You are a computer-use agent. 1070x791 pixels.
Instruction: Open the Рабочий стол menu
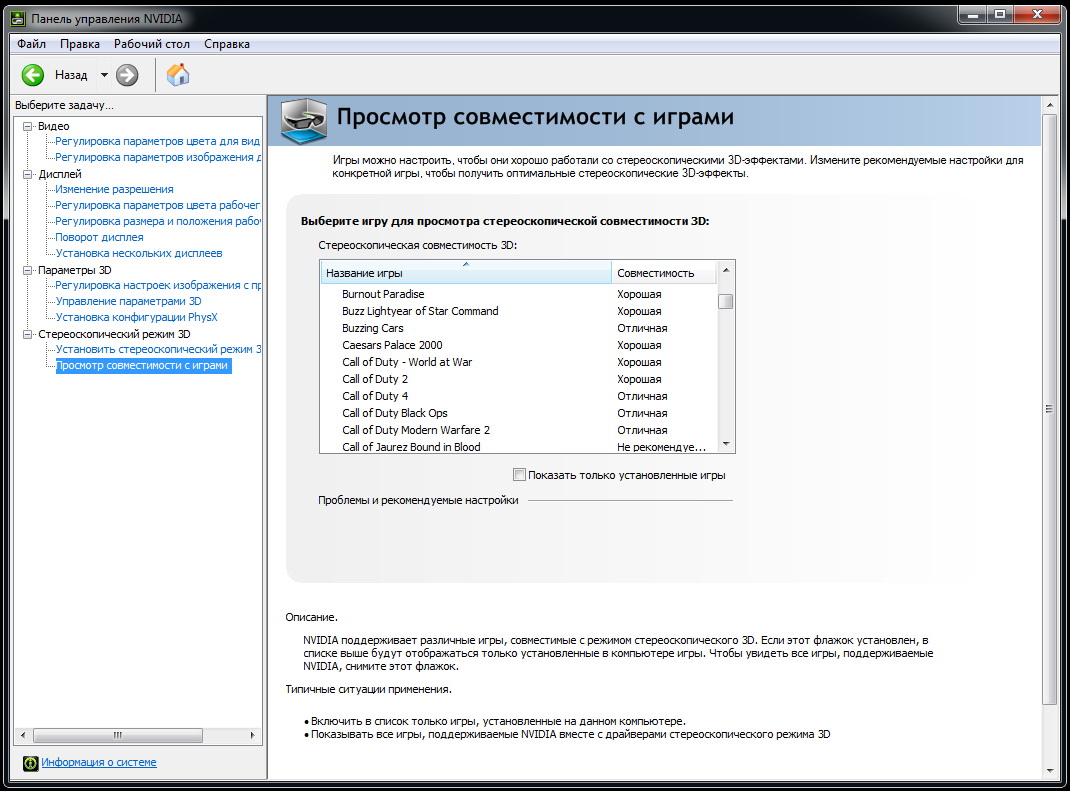point(151,44)
